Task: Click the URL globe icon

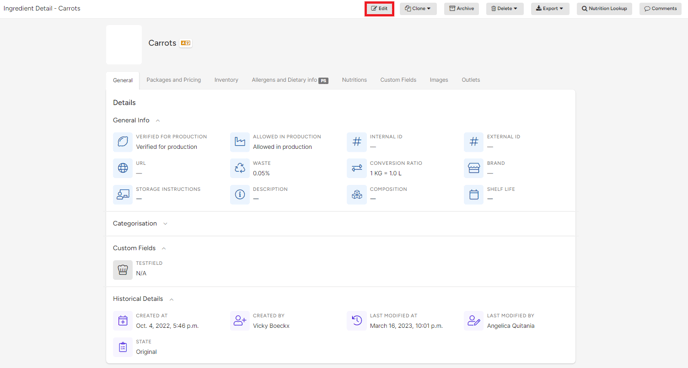Action: 123,168
